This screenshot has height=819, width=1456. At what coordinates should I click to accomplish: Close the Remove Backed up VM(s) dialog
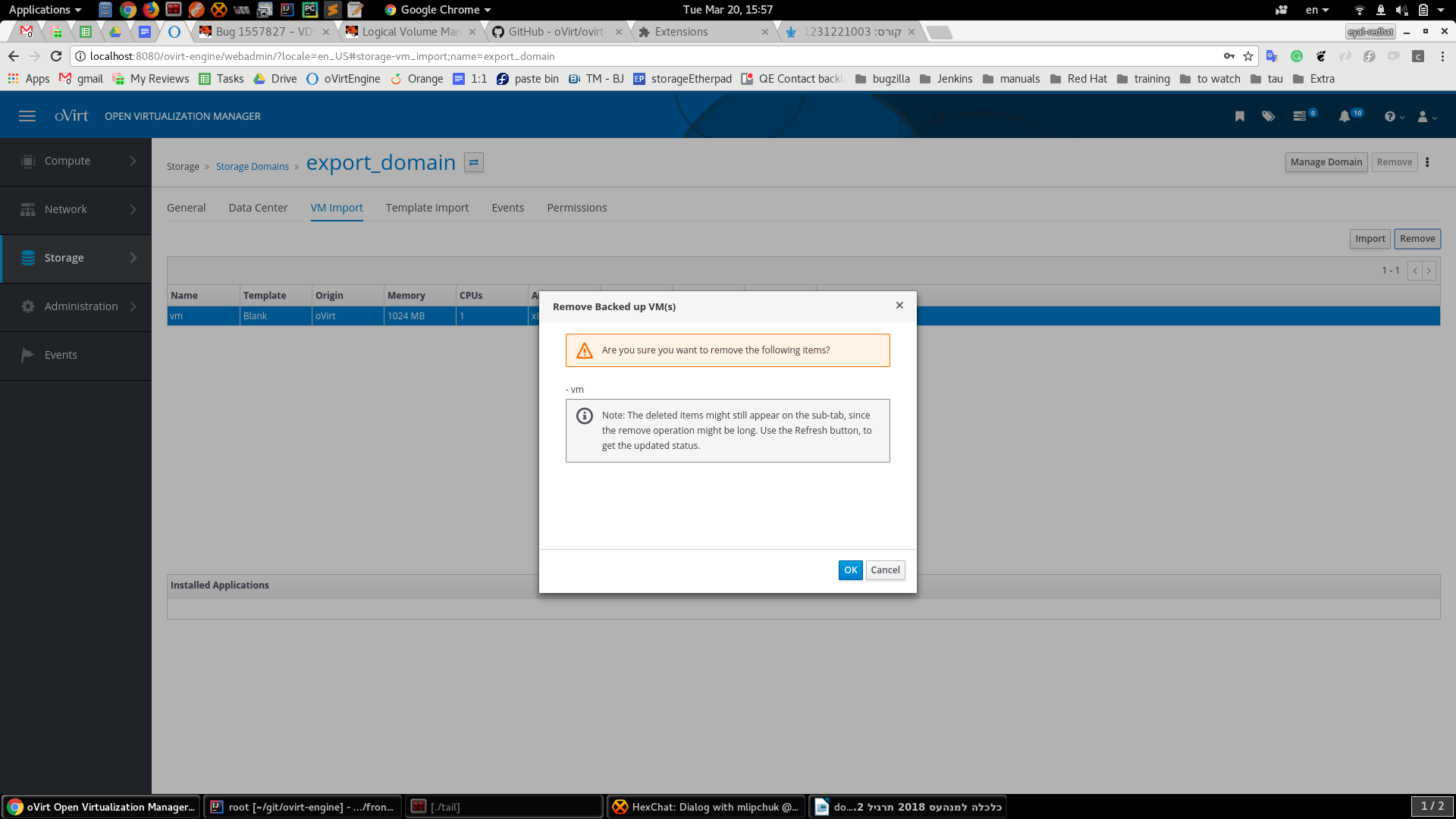click(x=899, y=306)
